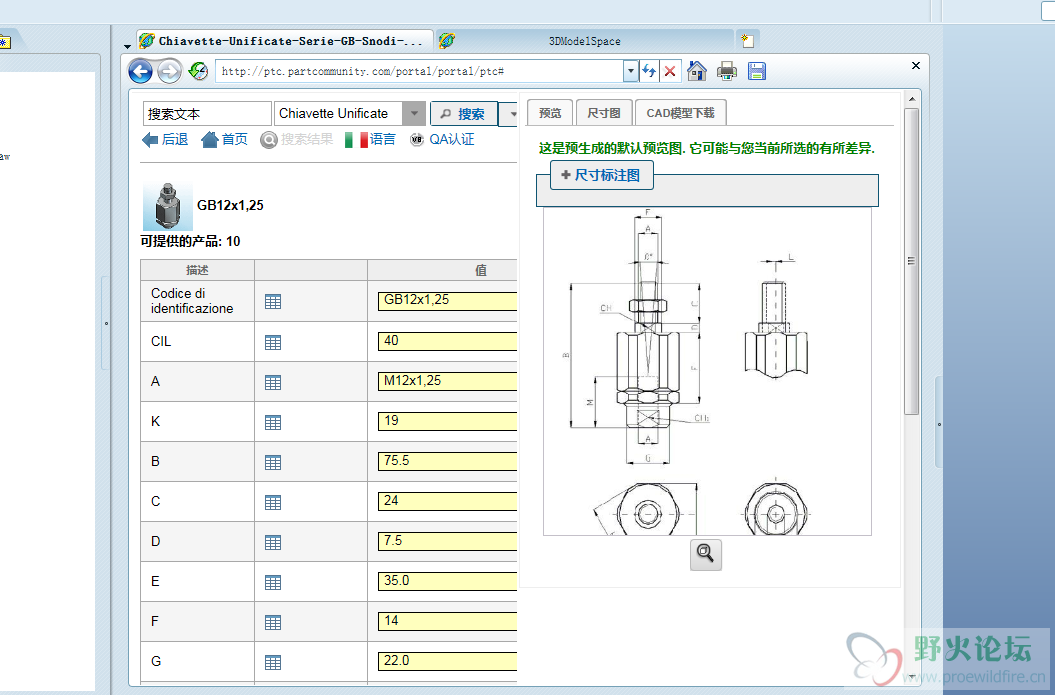Click the browser back arrow button

pos(141,71)
